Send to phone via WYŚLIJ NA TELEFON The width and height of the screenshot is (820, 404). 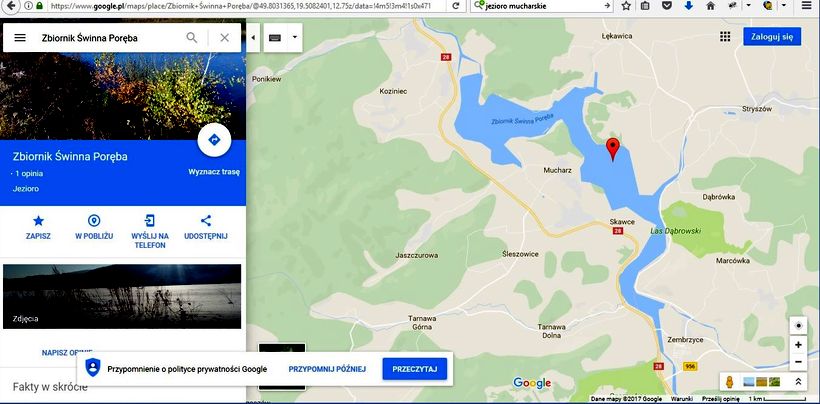pyautogui.click(x=150, y=221)
